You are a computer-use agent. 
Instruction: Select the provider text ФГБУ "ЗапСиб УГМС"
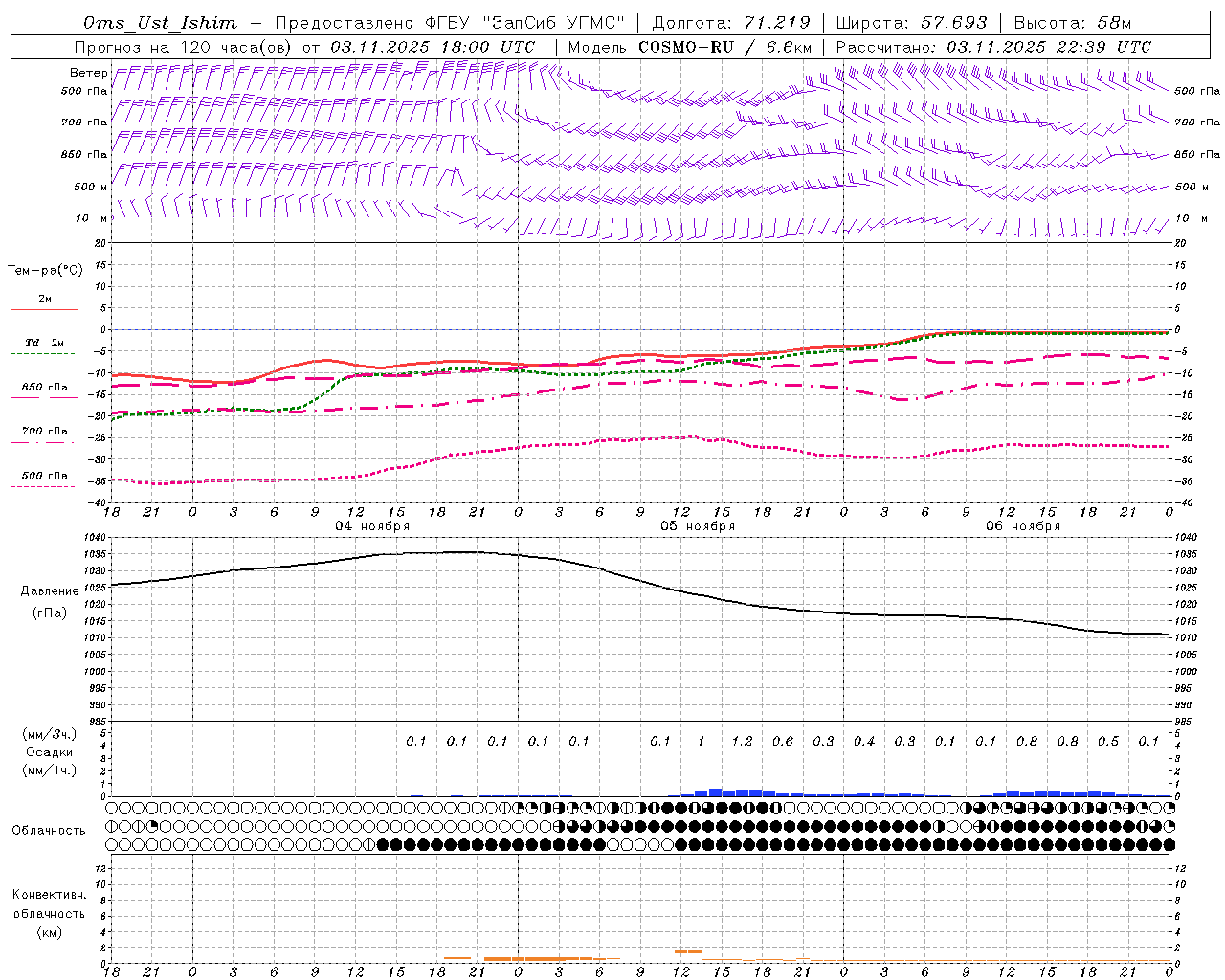click(524, 23)
